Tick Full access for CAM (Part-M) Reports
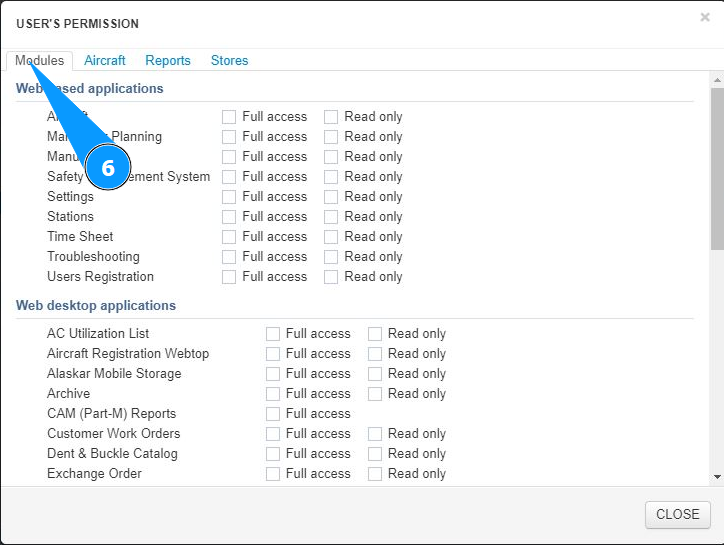The width and height of the screenshot is (724, 545). (x=273, y=414)
